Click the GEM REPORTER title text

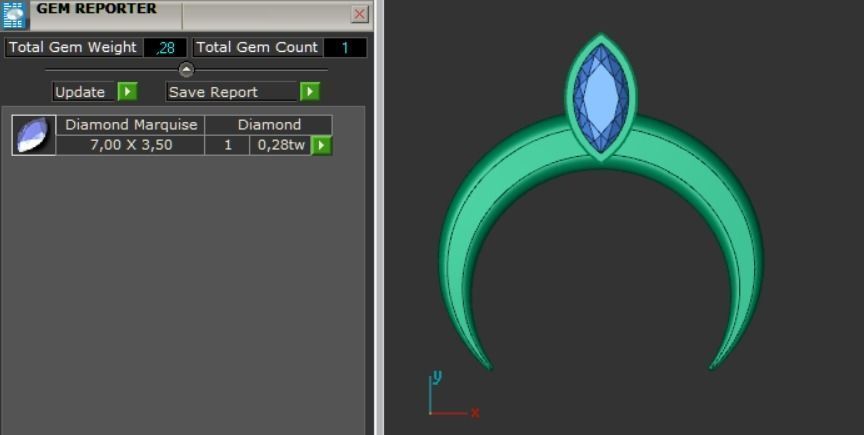point(96,9)
